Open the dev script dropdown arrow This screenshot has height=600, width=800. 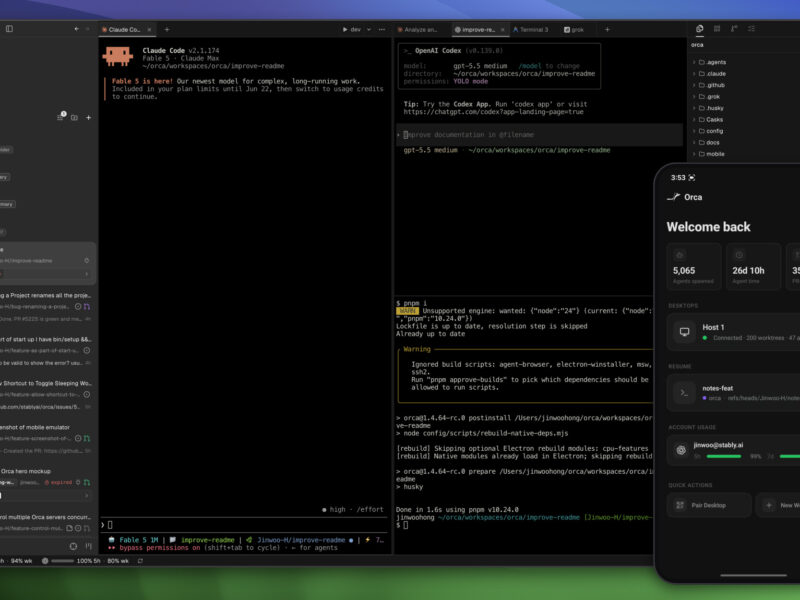click(x=369, y=30)
